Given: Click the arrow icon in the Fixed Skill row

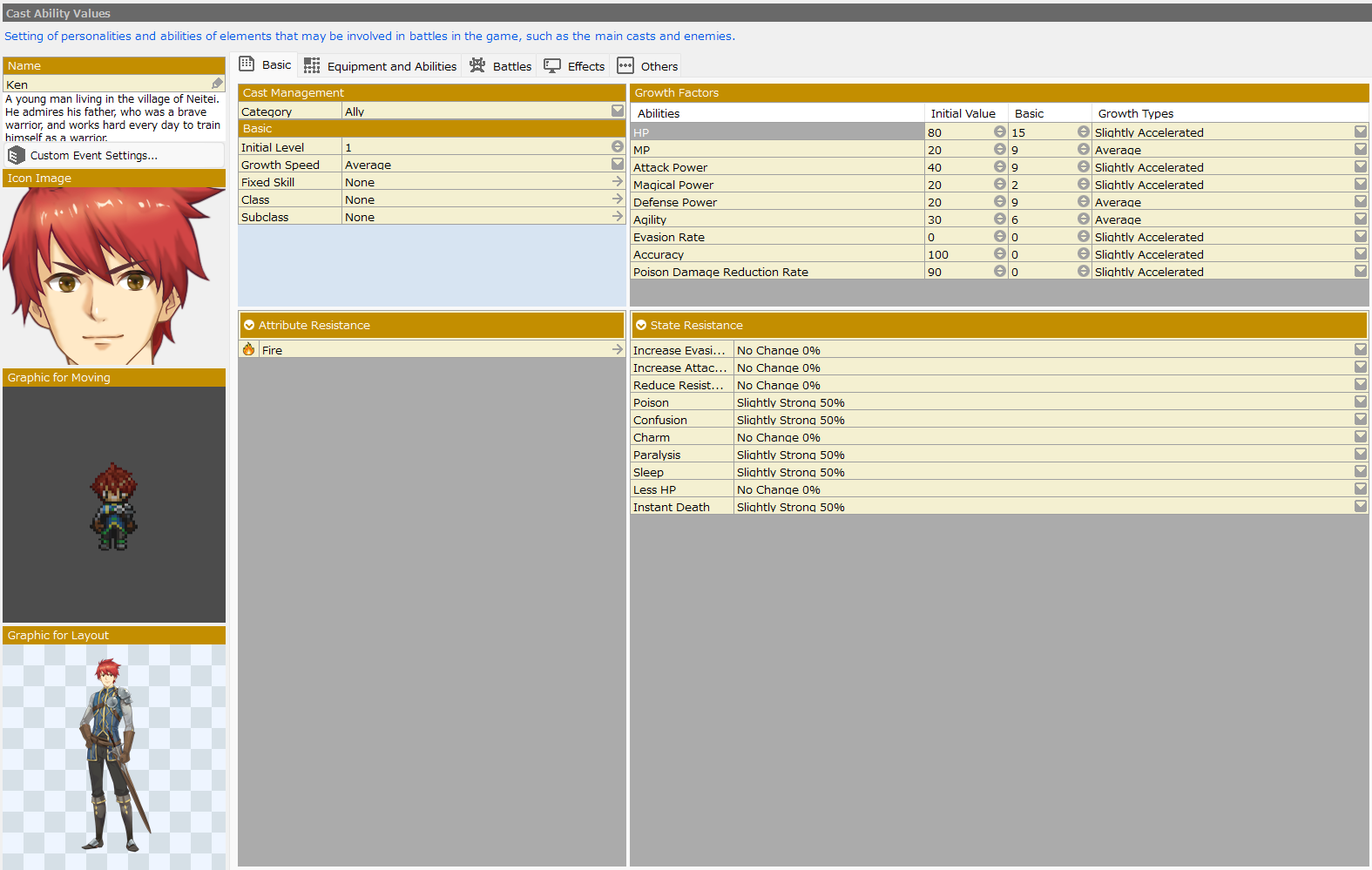Looking at the screenshot, I should (x=617, y=181).
